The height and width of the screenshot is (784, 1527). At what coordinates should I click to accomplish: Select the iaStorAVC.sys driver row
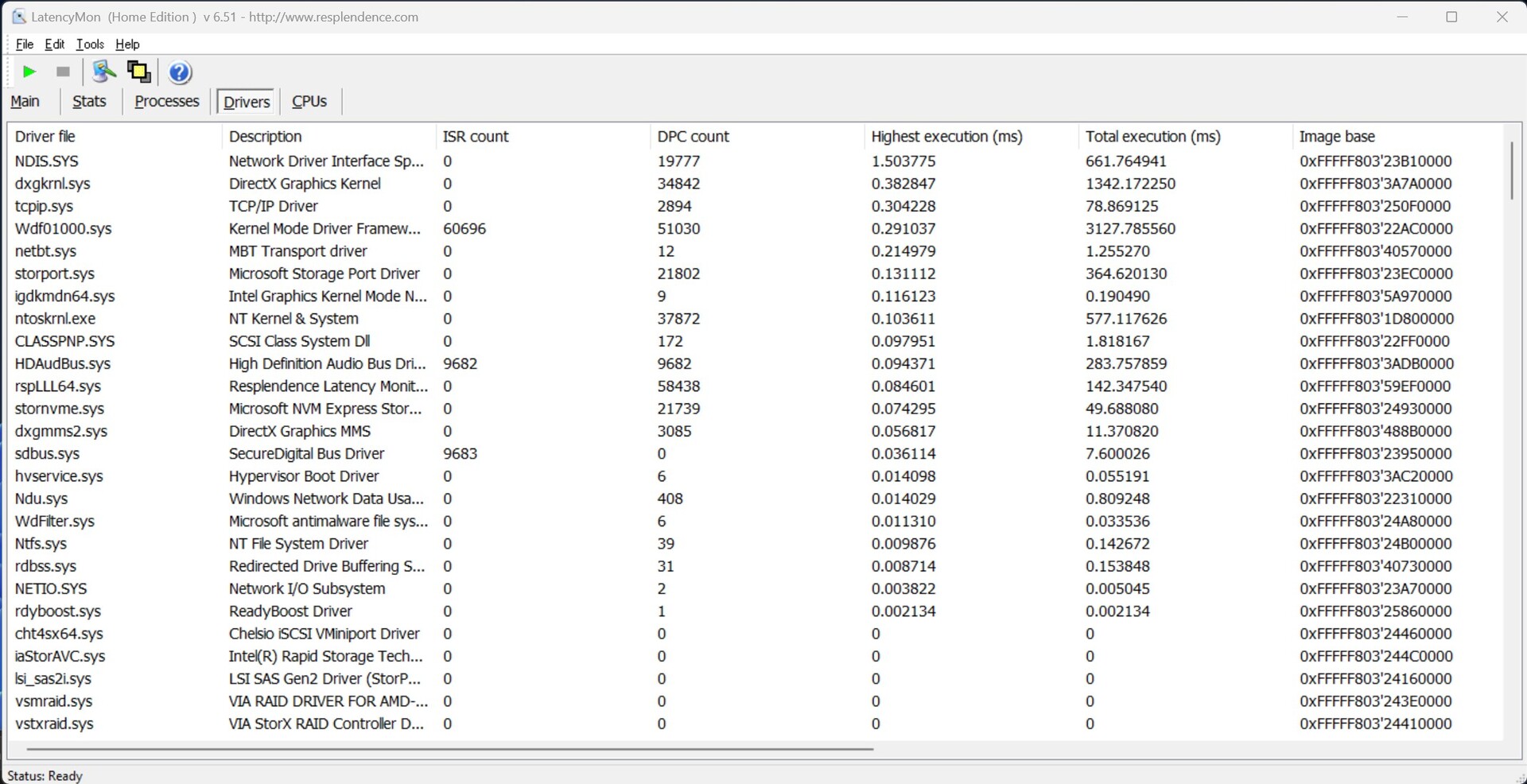click(756, 657)
